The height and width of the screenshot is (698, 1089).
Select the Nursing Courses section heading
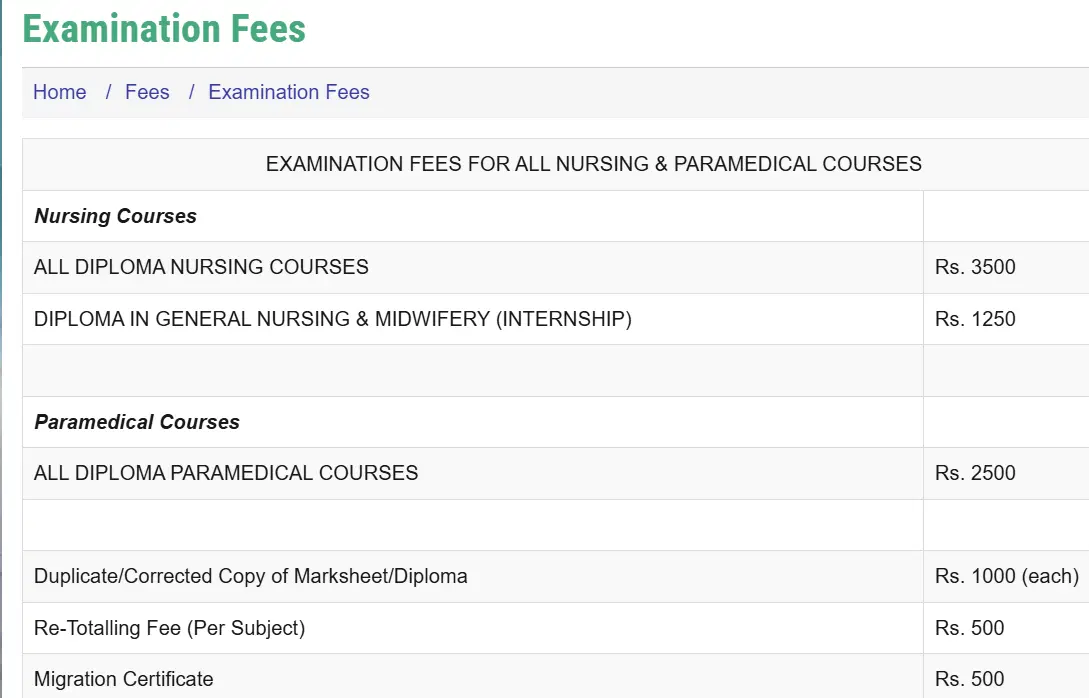pos(116,216)
